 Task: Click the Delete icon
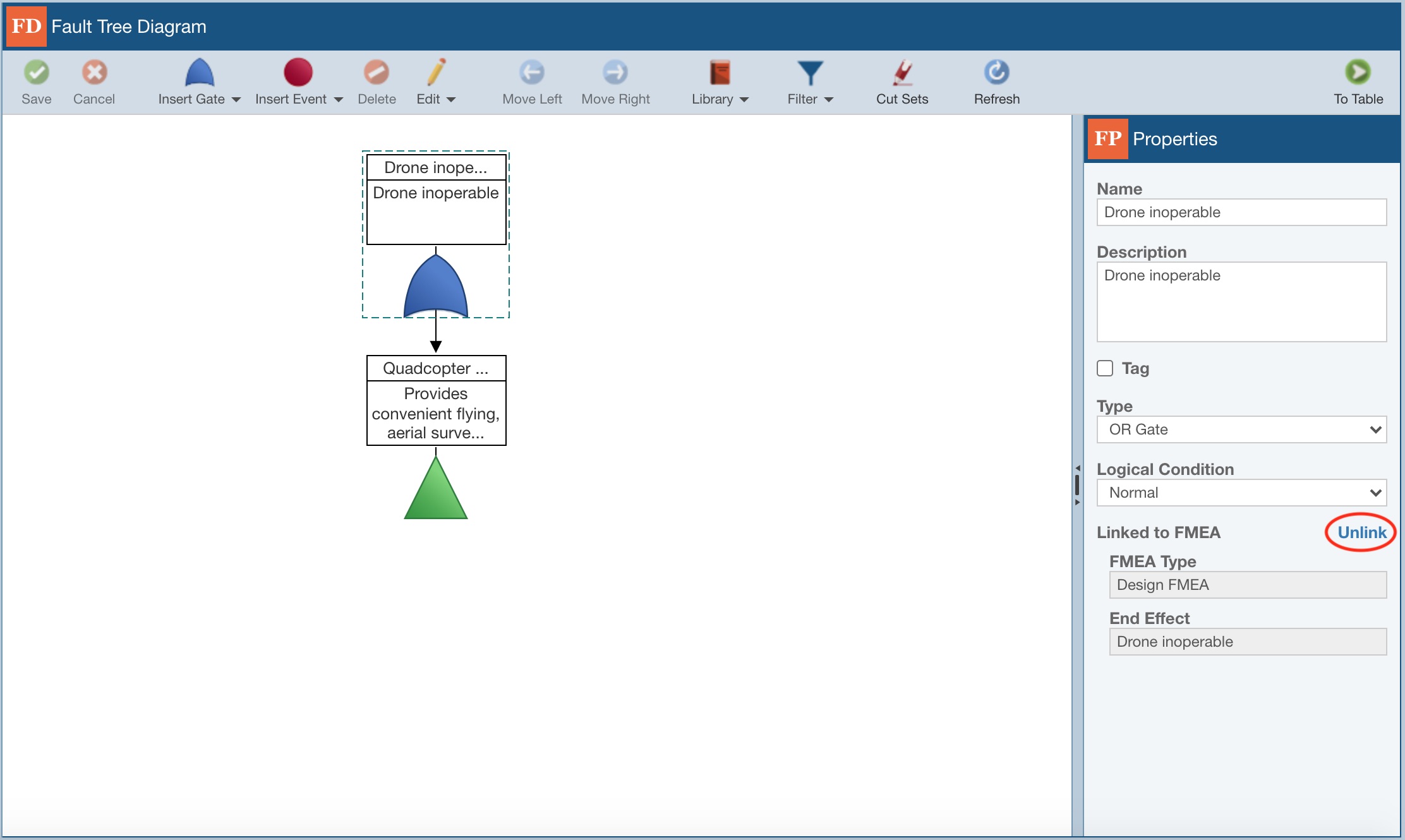tap(377, 82)
